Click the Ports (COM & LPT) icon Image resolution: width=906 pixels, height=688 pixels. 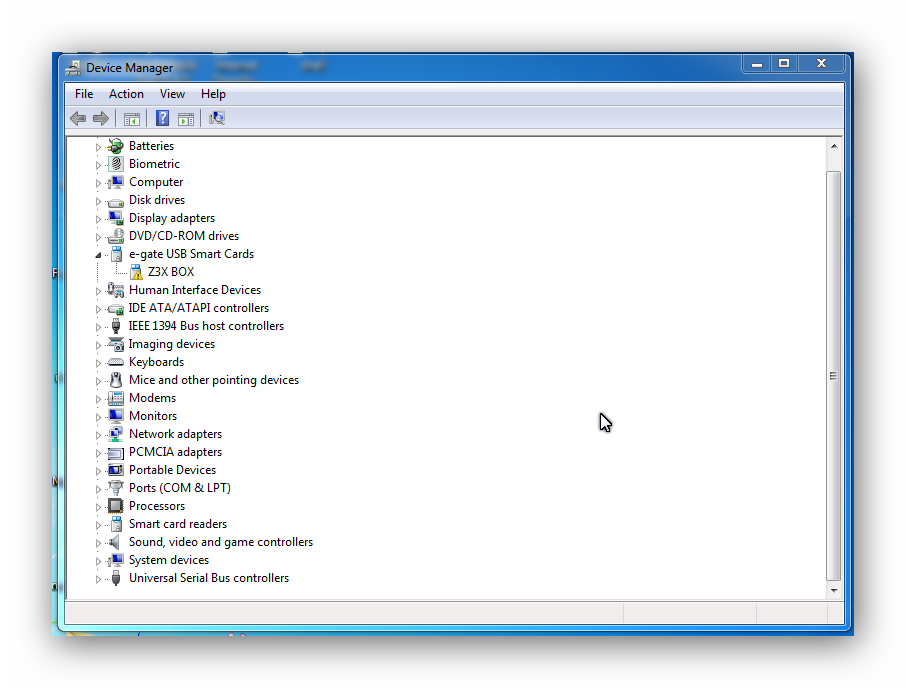(x=116, y=488)
